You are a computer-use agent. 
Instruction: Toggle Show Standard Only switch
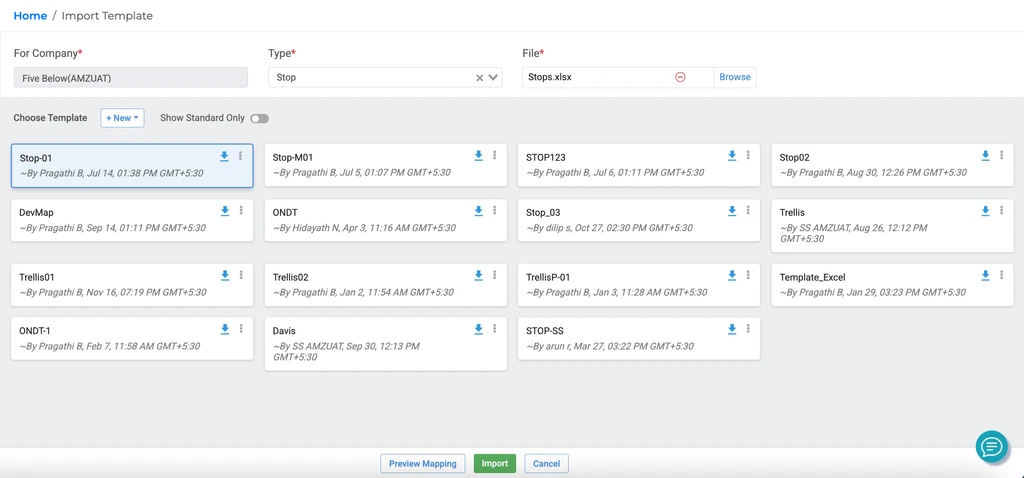pyautogui.click(x=259, y=118)
